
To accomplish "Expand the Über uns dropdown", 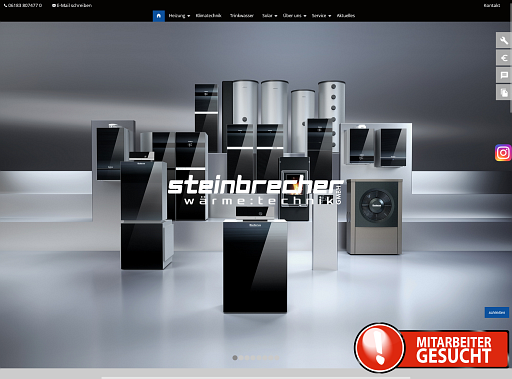I will click(294, 16).
